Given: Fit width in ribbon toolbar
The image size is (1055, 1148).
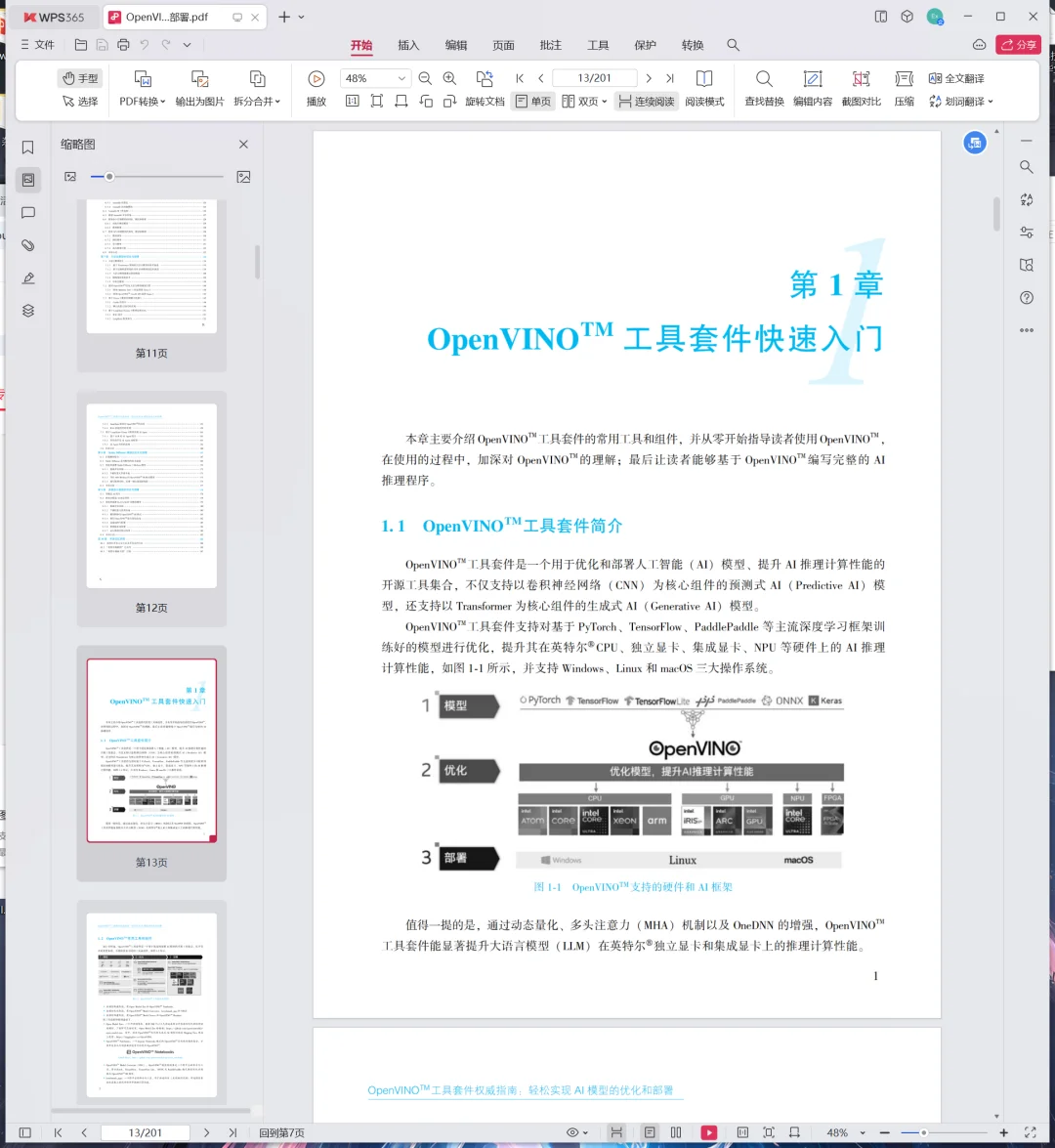Looking at the screenshot, I should point(401,101).
